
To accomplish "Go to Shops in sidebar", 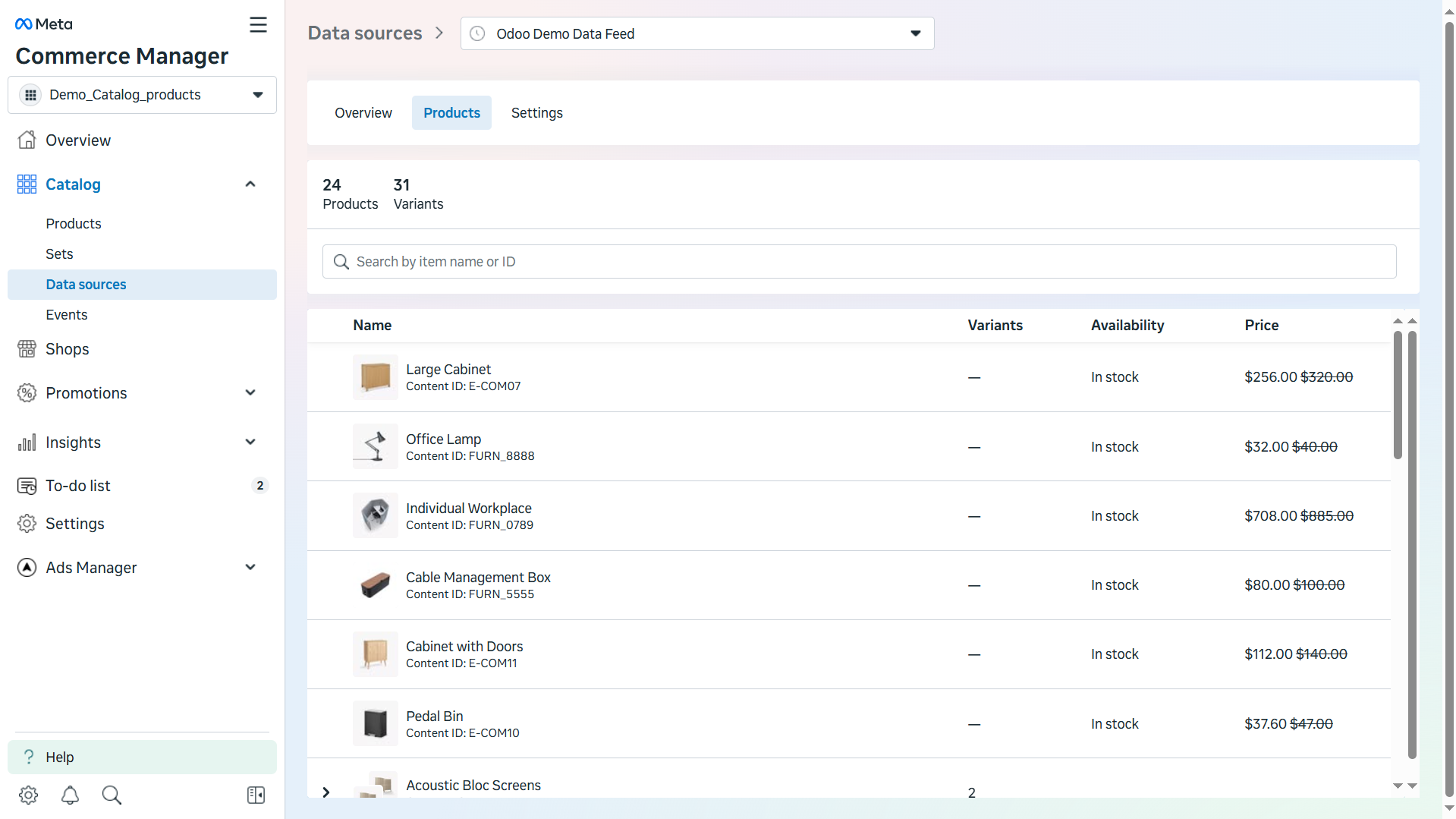I will click(x=67, y=349).
